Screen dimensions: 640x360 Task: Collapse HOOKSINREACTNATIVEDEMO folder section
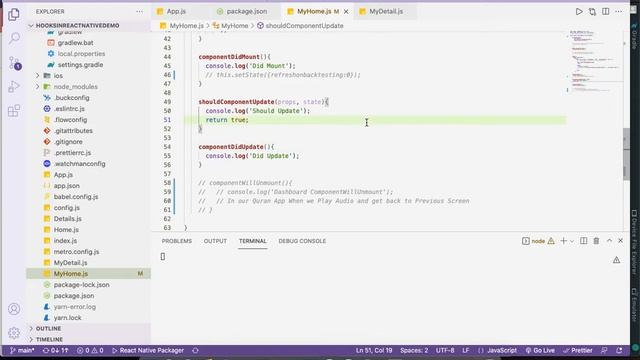tap(78, 25)
